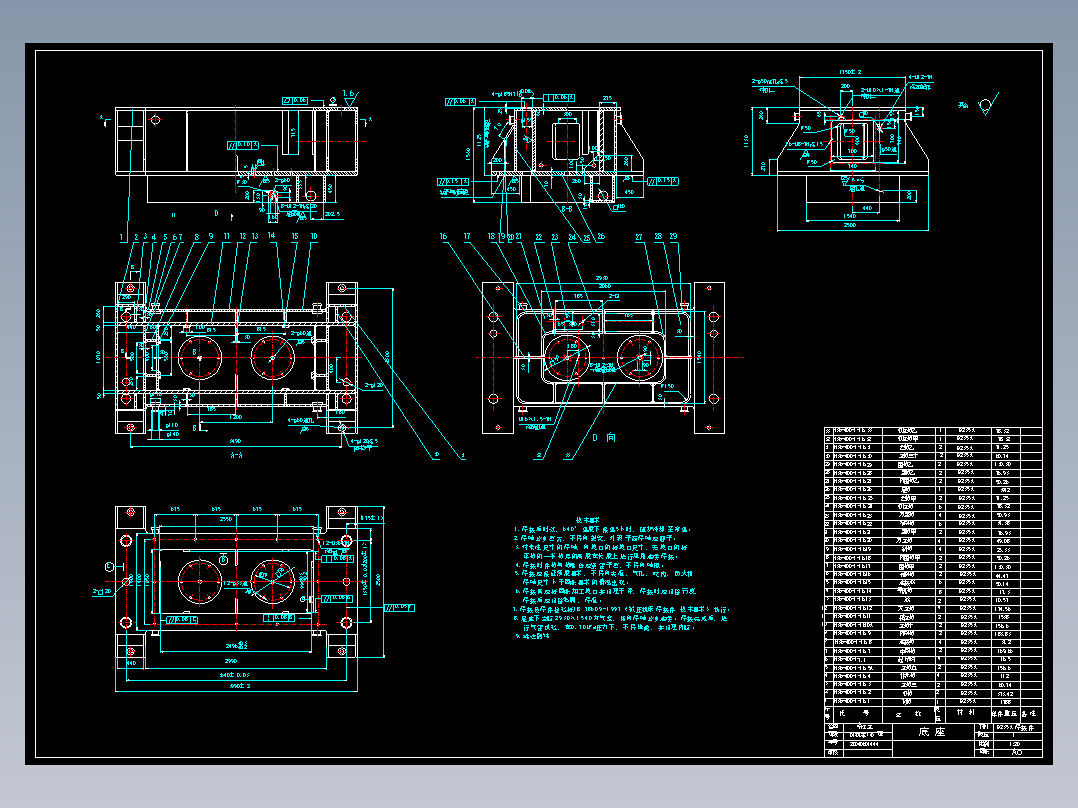Click part callout number 11
1078x808 pixels.
point(226,237)
